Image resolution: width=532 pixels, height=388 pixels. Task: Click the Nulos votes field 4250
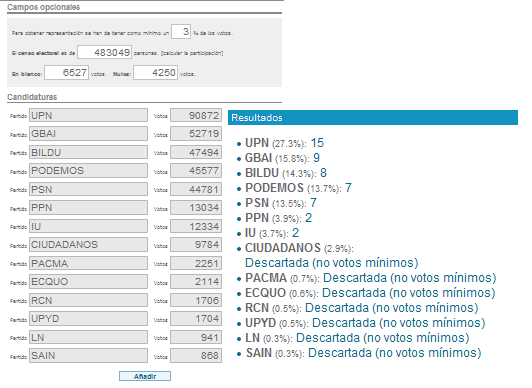click(155, 73)
